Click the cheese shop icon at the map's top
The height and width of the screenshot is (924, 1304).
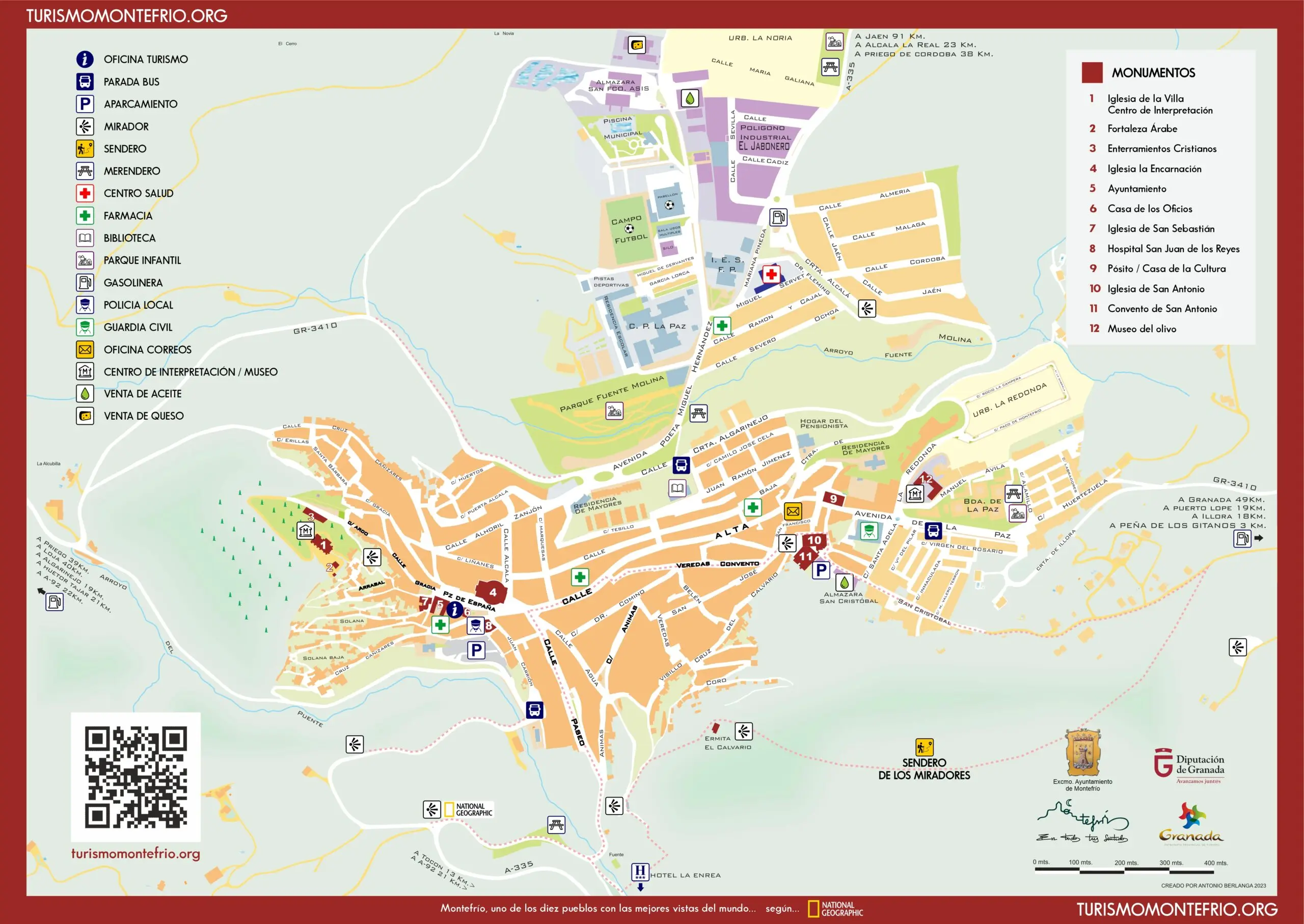coord(637,44)
